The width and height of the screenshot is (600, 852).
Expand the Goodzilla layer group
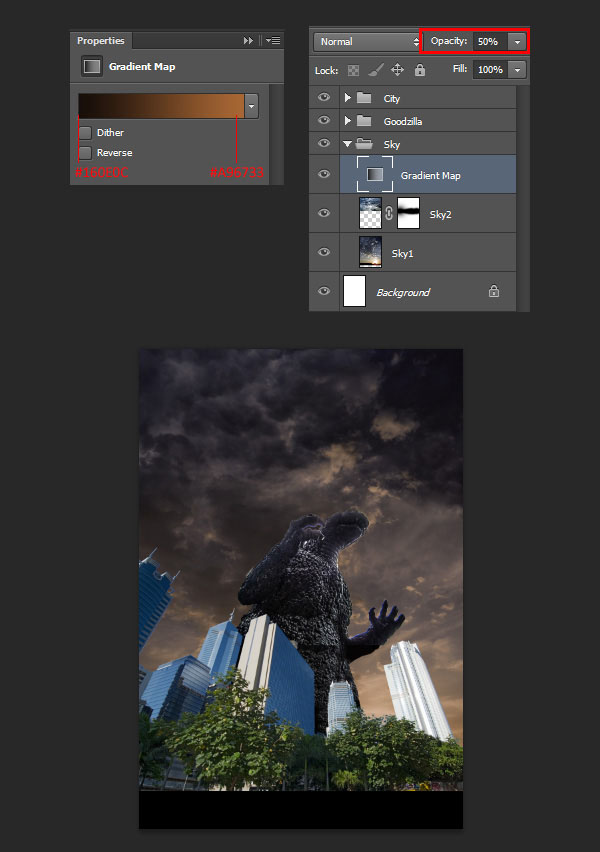pos(348,121)
